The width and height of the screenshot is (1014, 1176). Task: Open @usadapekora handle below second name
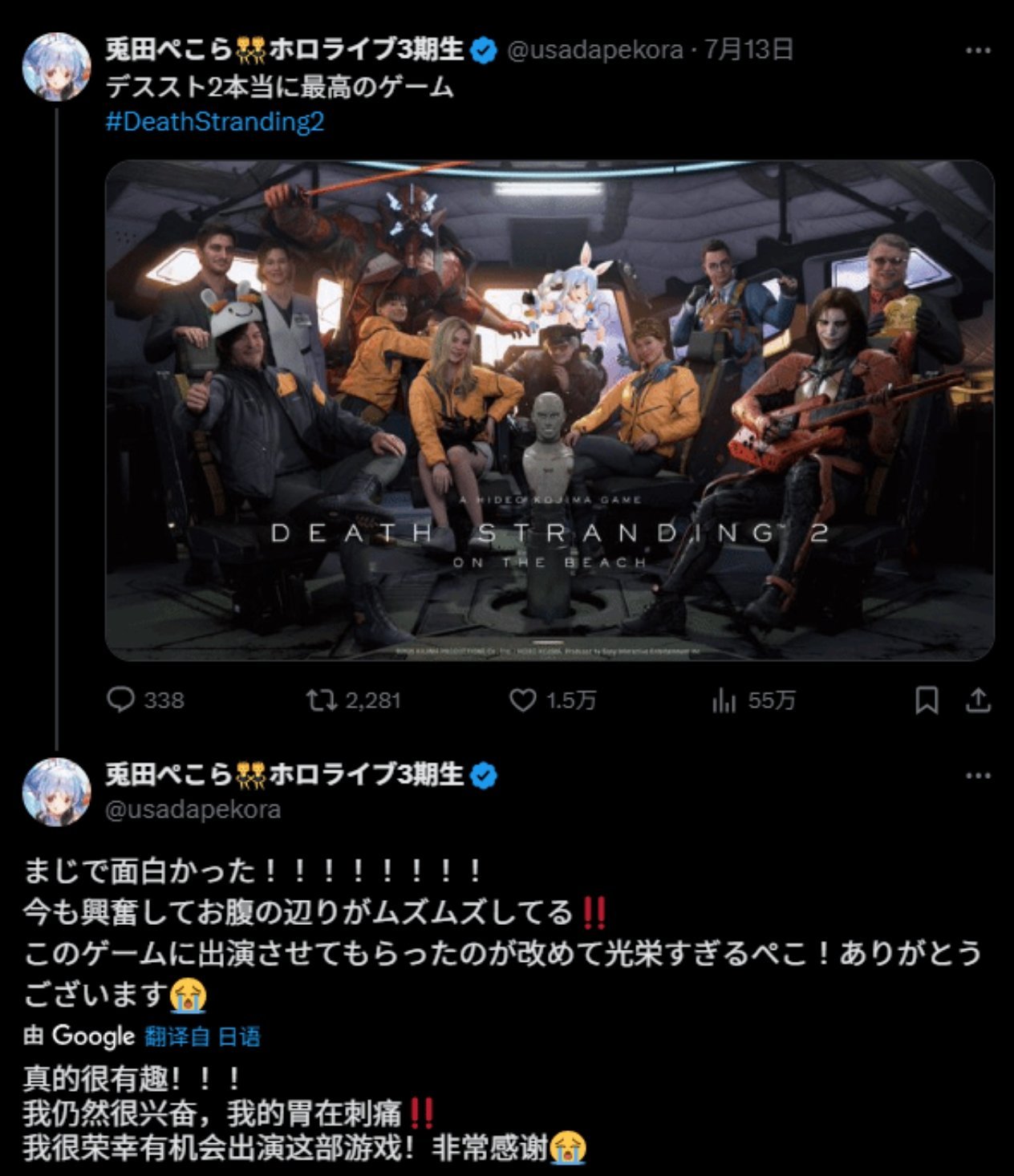[x=193, y=809]
